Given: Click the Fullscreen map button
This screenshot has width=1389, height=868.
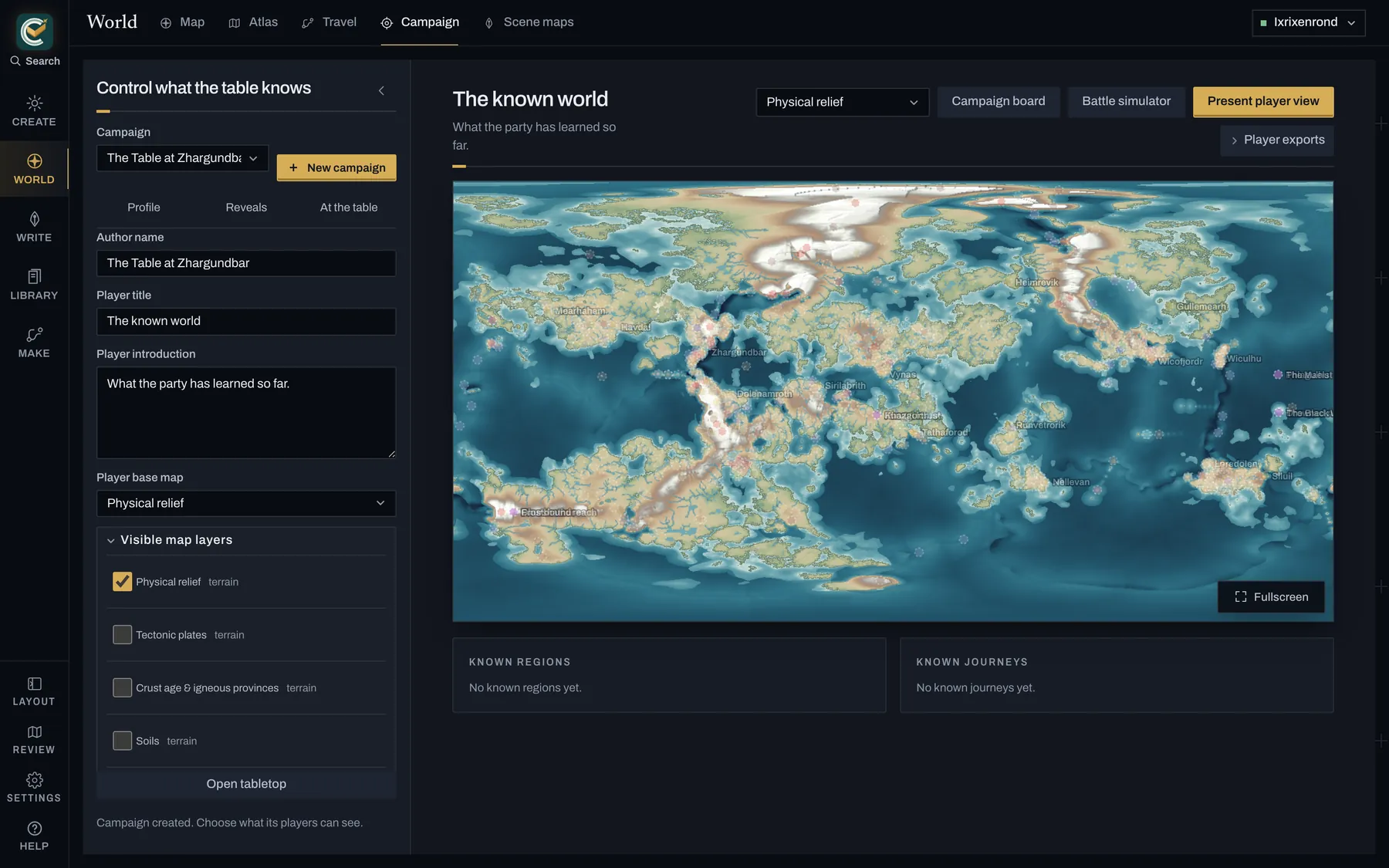Looking at the screenshot, I should pyautogui.click(x=1271, y=597).
